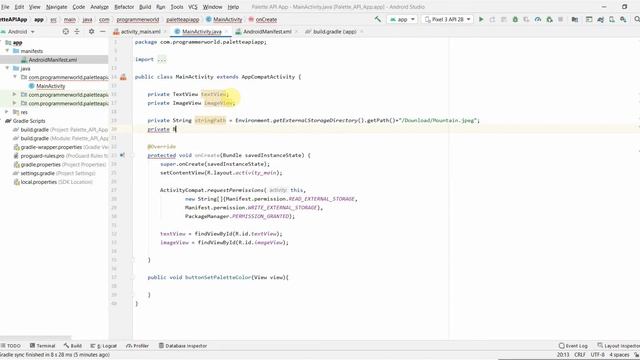The width and height of the screenshot is (640, 360).
Task: Click the Apply Code Changes icon
Action: tap(504, 19)
